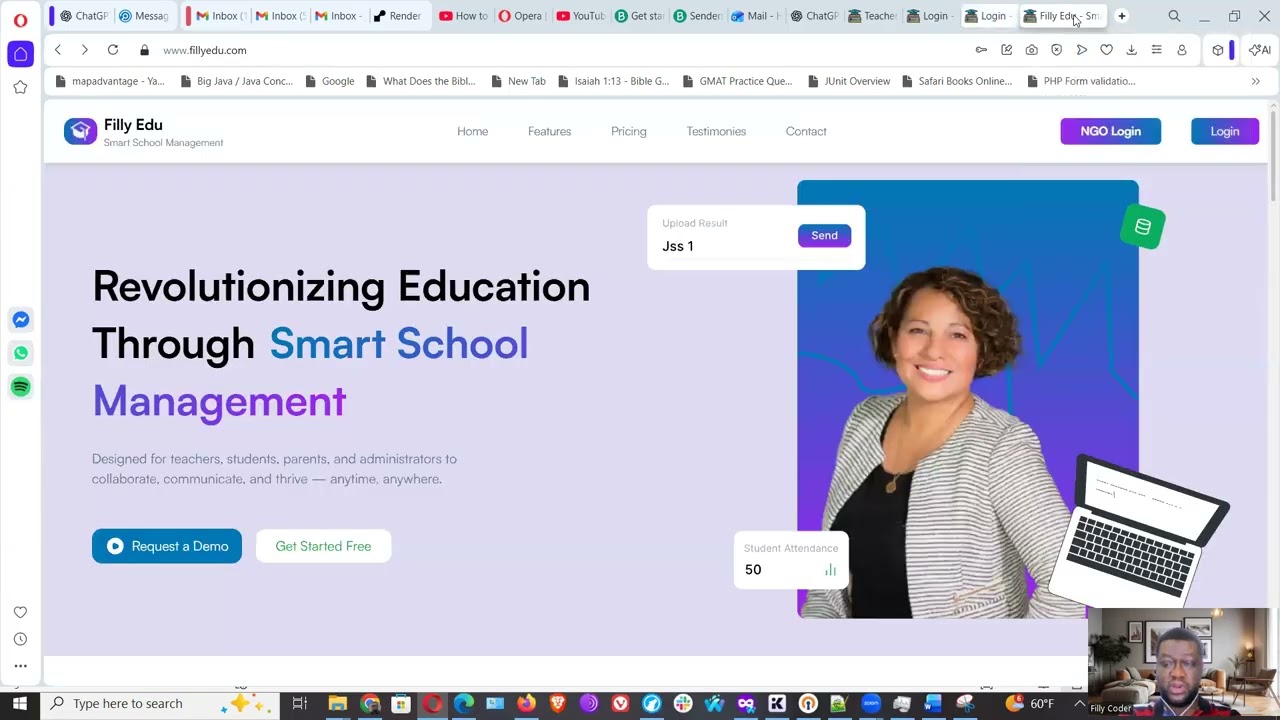Go to Features nav link
Viewport: 1280px width, 720px height.
pos(549,131)
